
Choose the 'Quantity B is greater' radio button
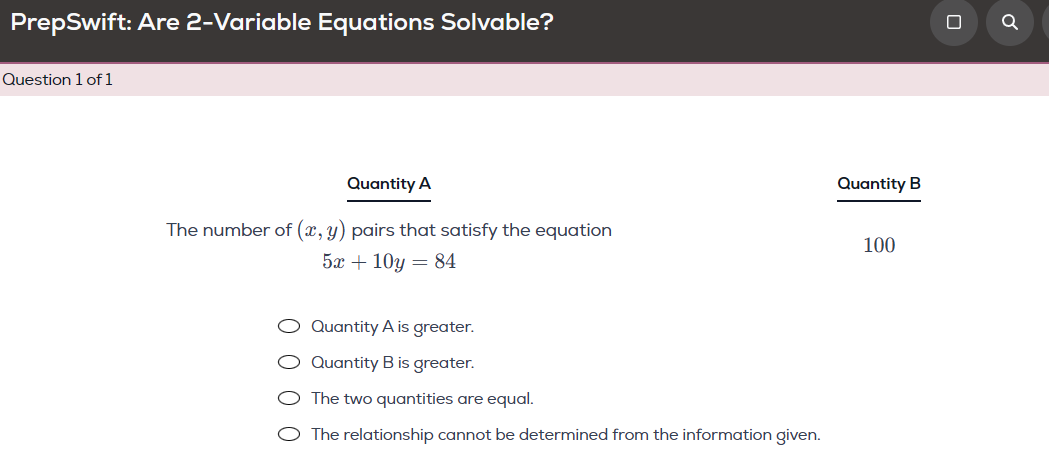point(289,362)
